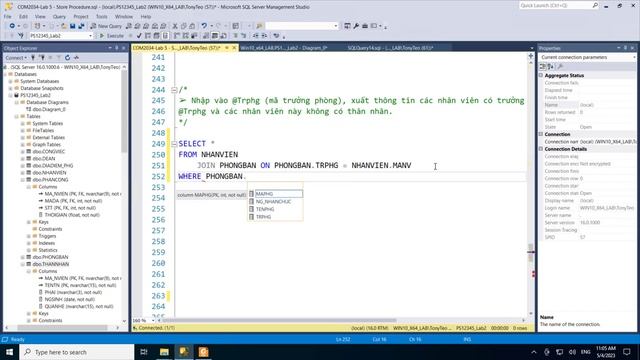
Task: Click the Cut scissors icon
Action: (x=175, y=26)
